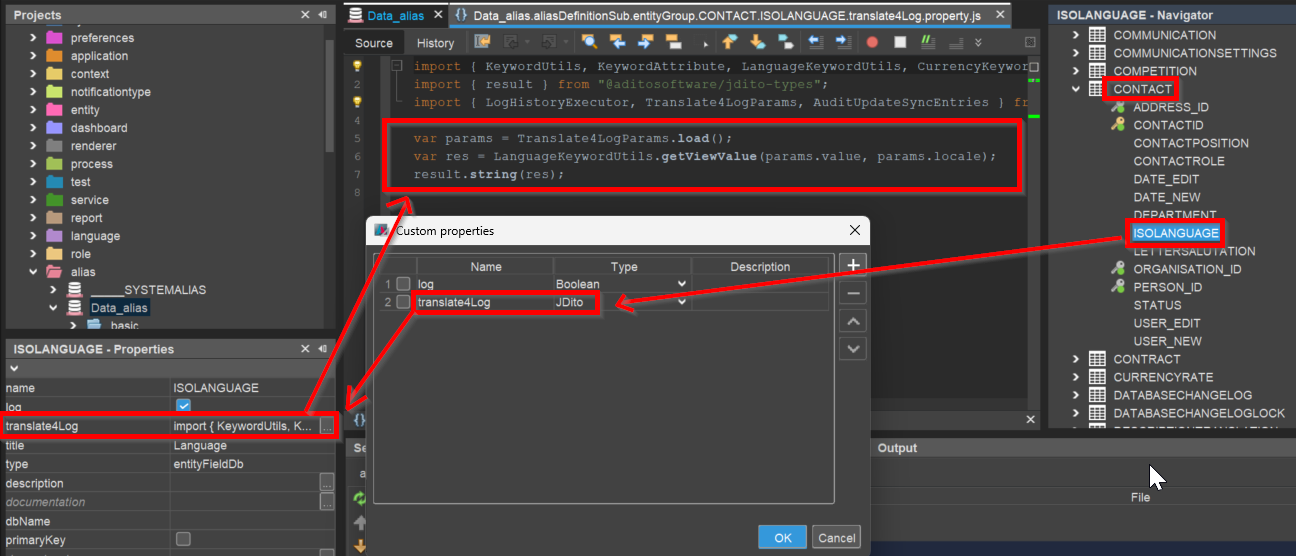This screenshot has height=556, width=1296.
Task: Open description editor ellipsis button
Action: (327, 483)
